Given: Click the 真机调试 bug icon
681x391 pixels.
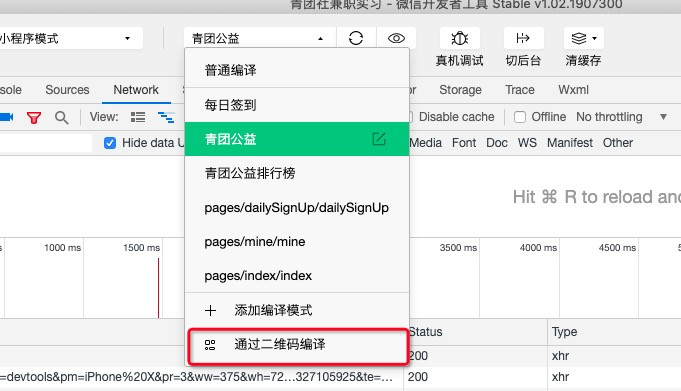Looking at the screenshot, I should (460, 38).
